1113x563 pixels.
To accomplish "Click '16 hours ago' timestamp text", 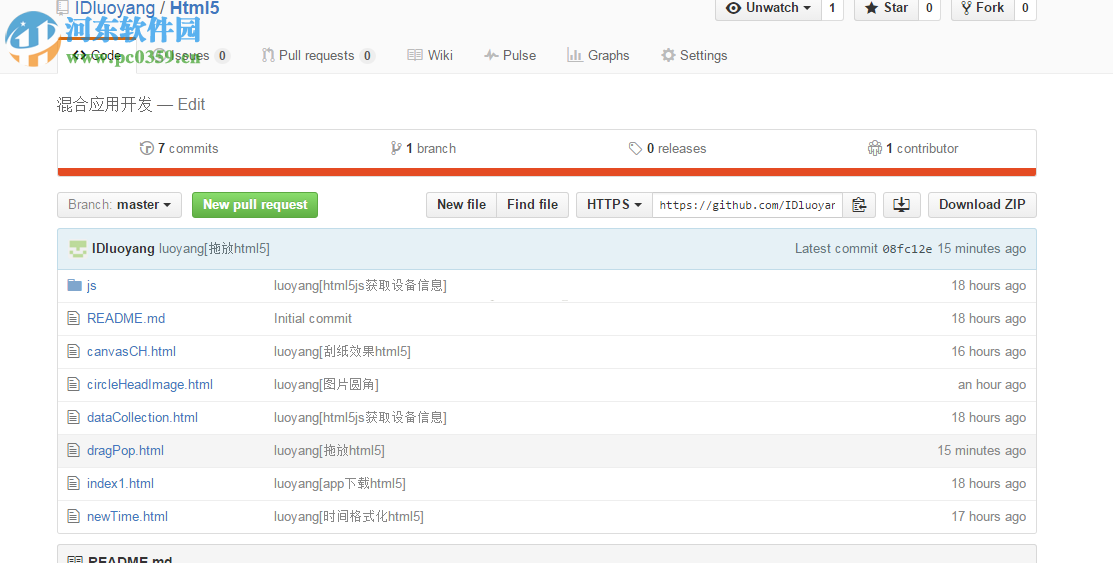I will [x=989, y=351].
